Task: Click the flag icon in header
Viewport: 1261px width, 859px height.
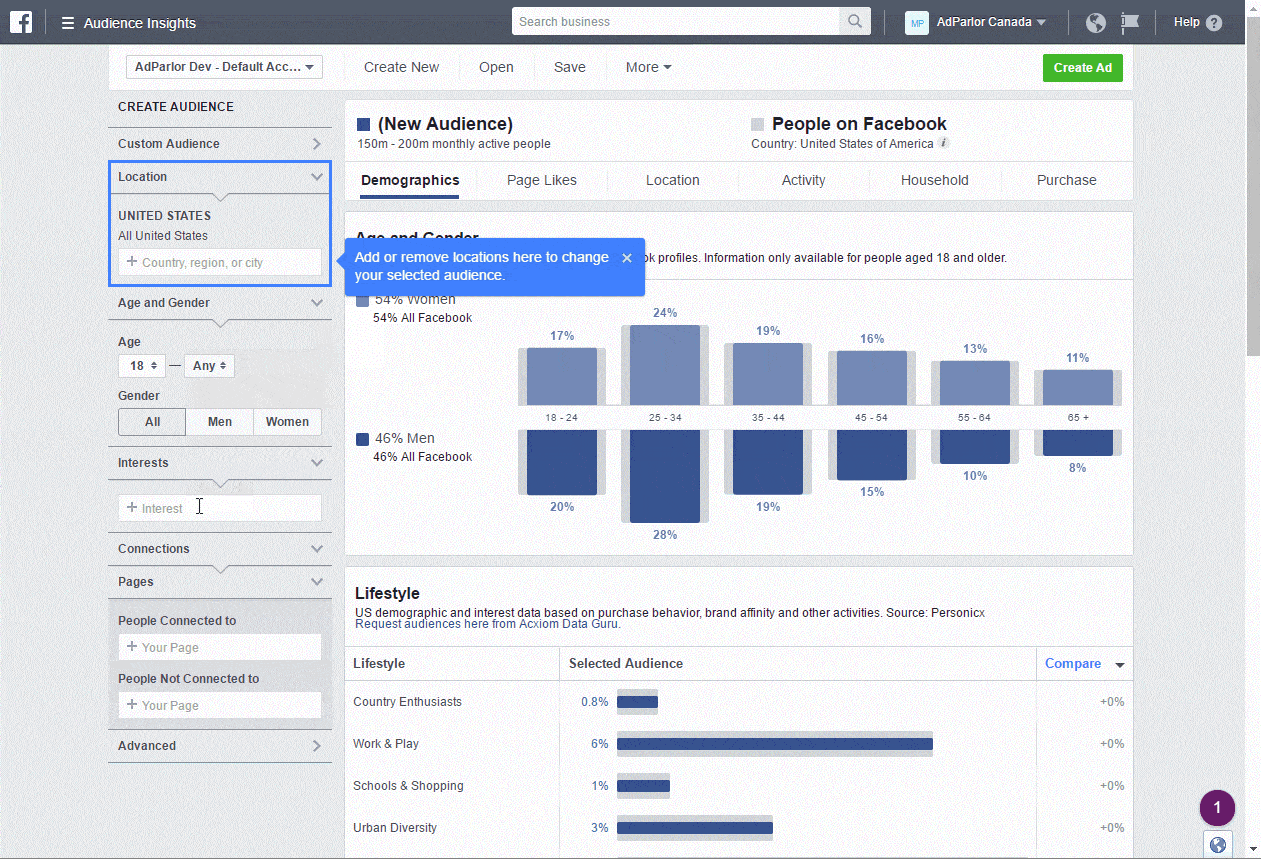Action: (x=1129, y=23)
